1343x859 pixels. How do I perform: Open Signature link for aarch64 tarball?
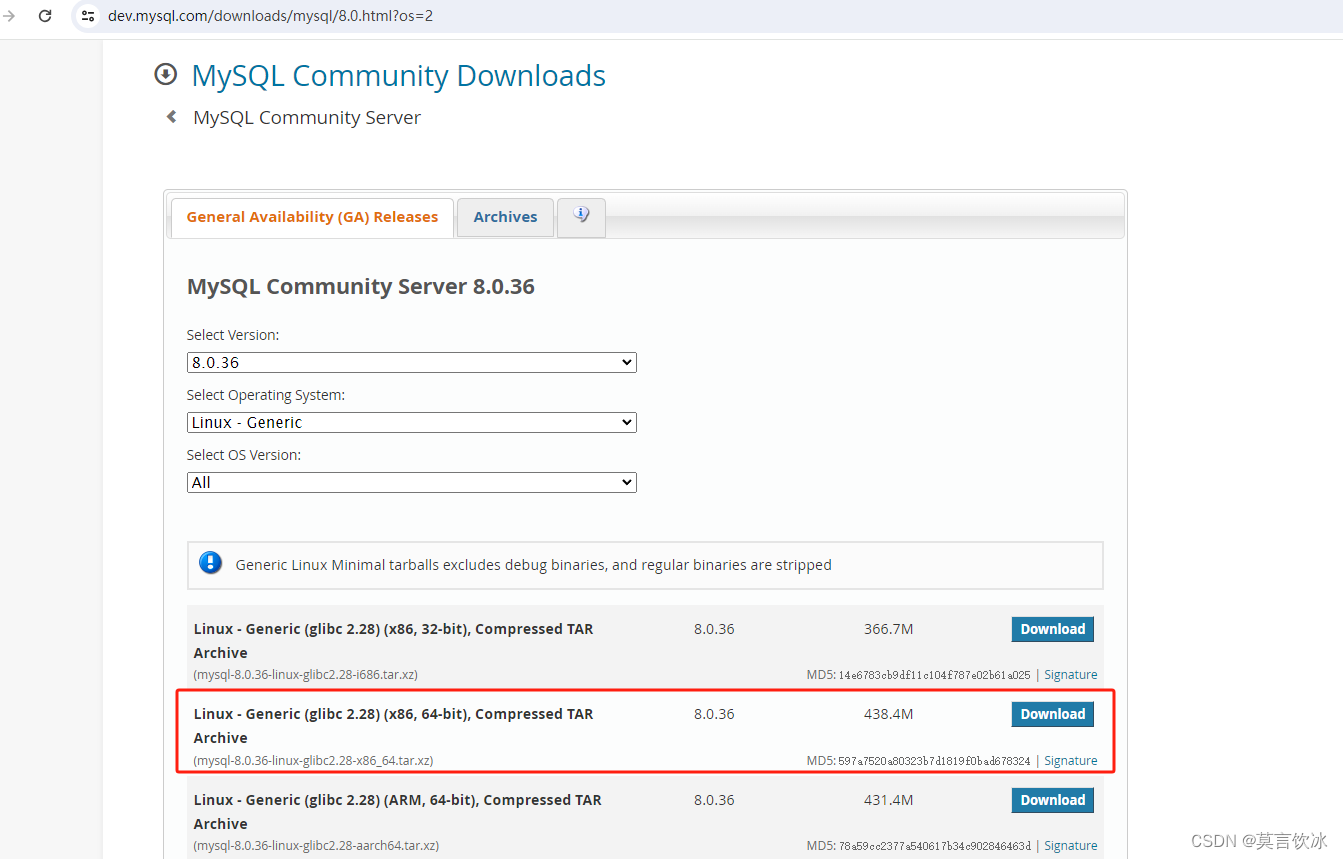point(1071,846)
